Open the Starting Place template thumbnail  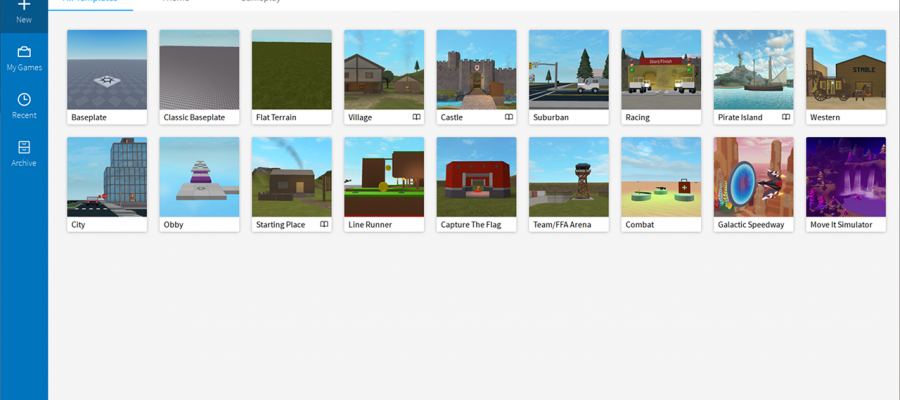tap(292, 177)
